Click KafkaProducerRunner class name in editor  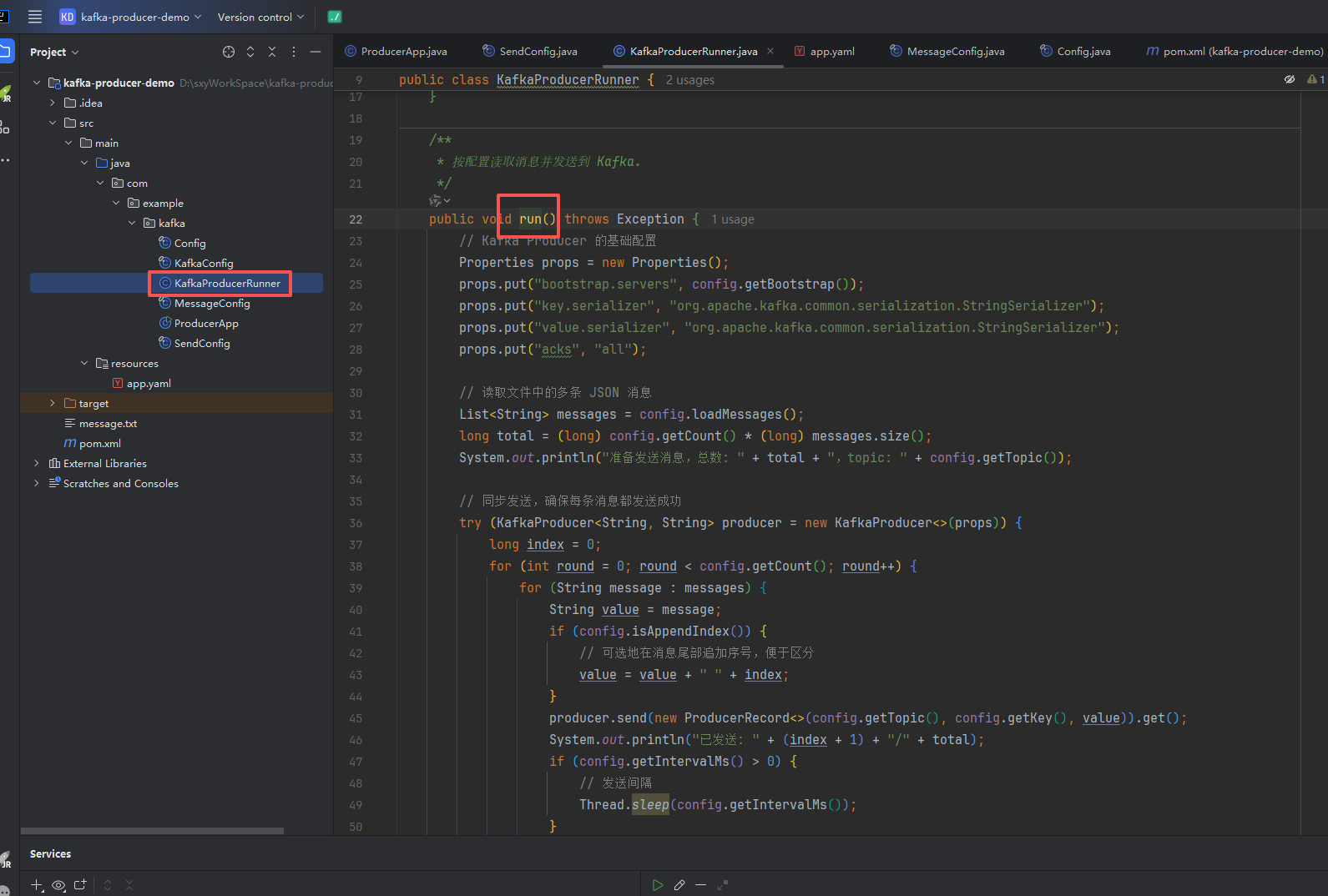pos(568,80)
